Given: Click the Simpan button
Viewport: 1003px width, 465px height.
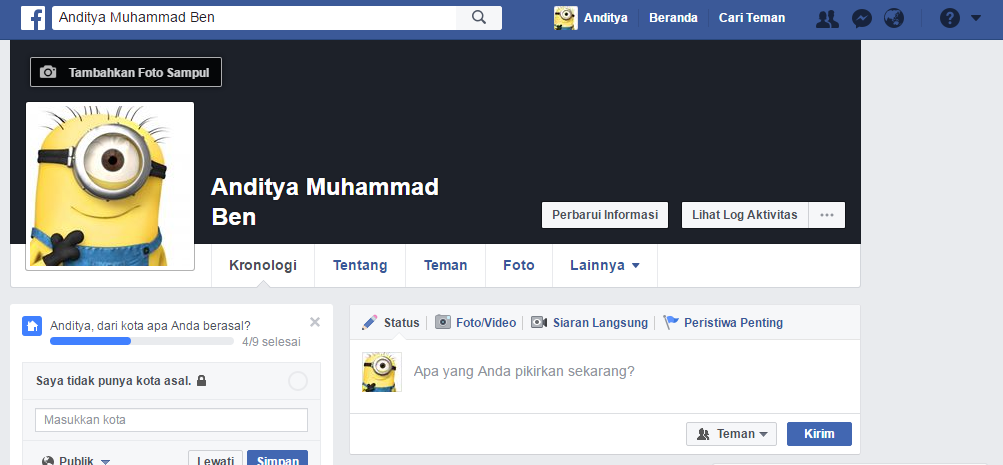Looking at the screenshot, I should pyautogui.click(x=278, y=458).
